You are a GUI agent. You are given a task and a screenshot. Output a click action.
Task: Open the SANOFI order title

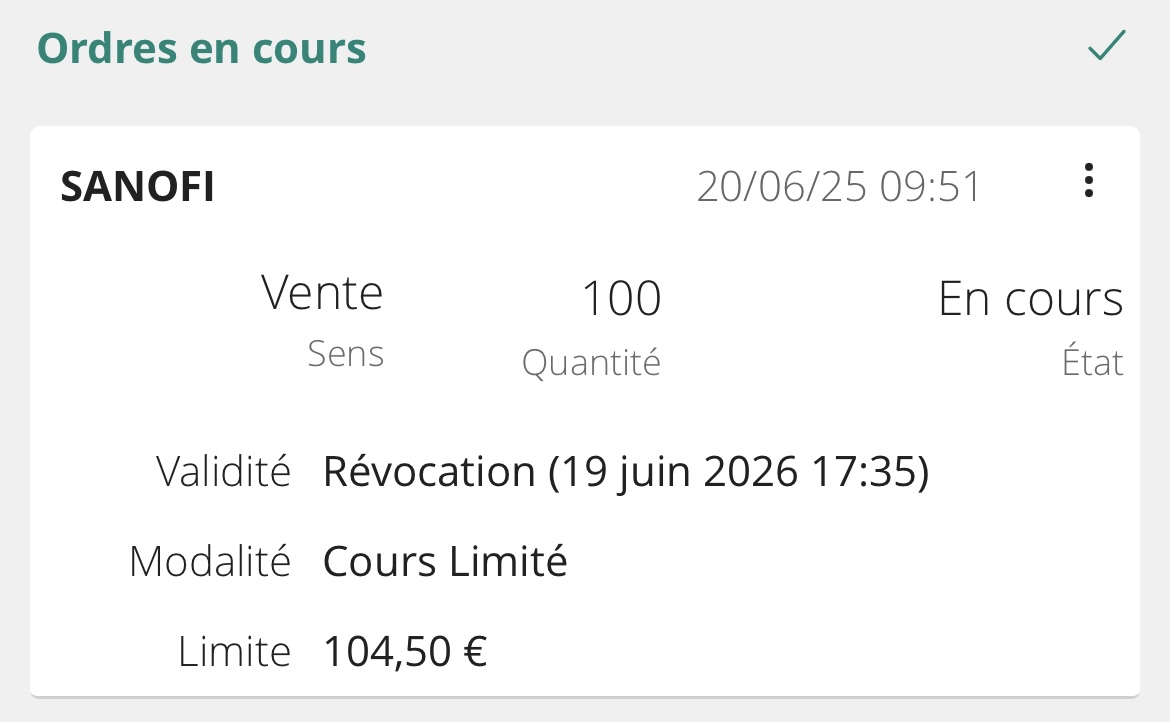[137, 186]
